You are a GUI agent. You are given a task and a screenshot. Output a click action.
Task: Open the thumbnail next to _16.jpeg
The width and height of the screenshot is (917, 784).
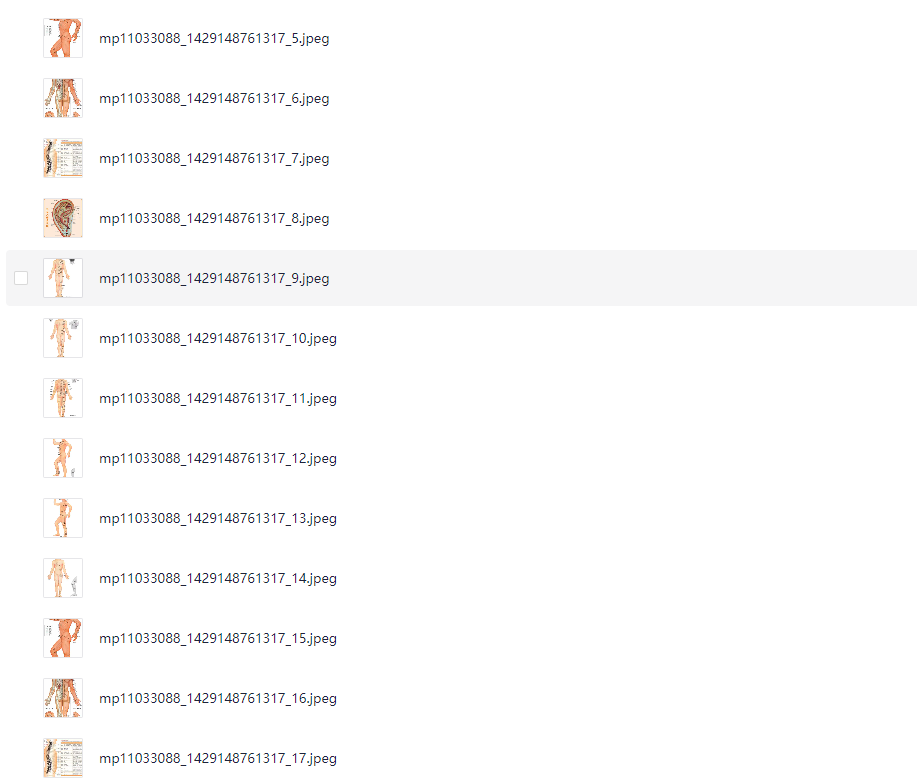tap(63, 698)
